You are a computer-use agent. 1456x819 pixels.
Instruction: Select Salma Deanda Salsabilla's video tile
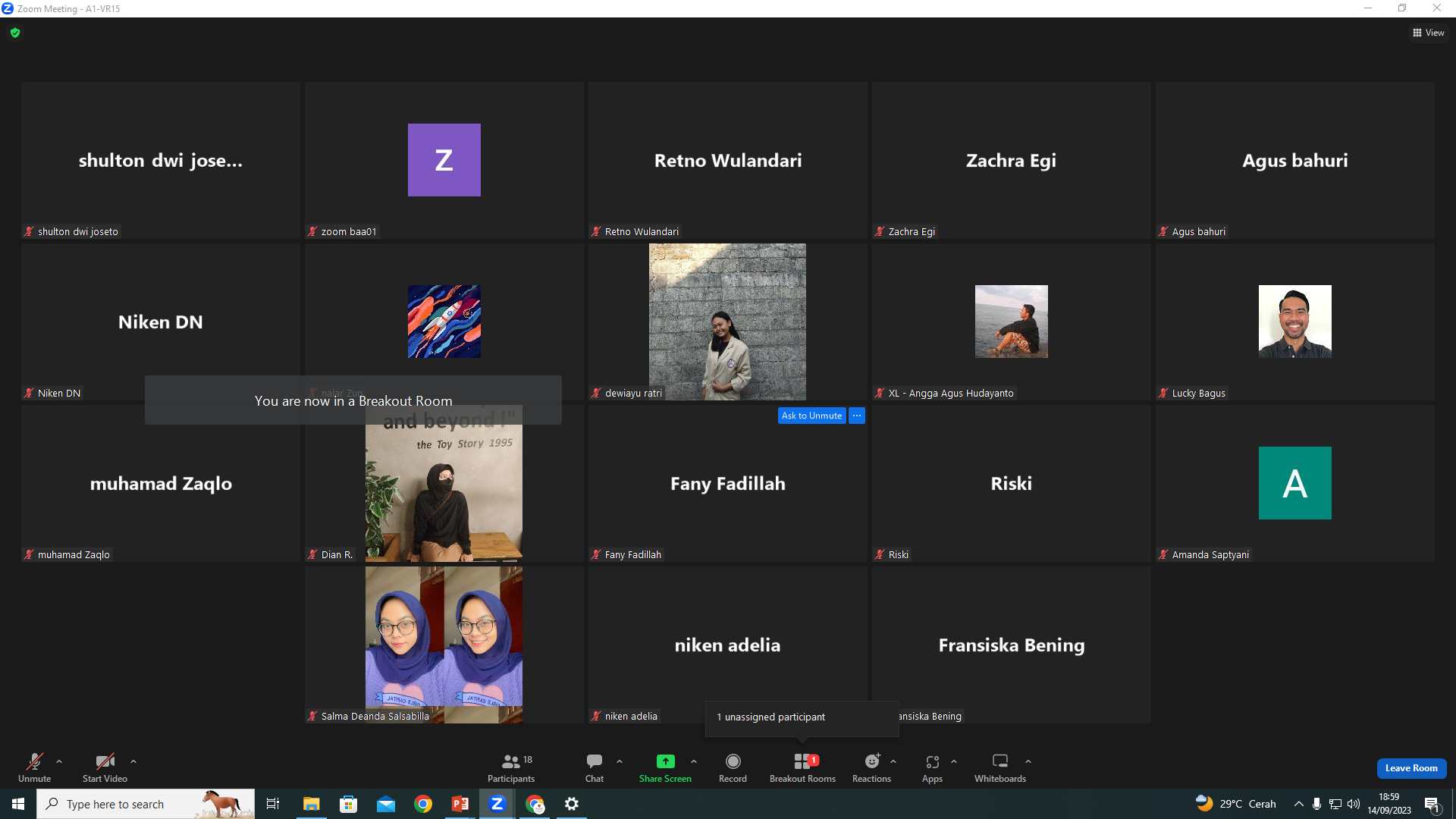444,645
